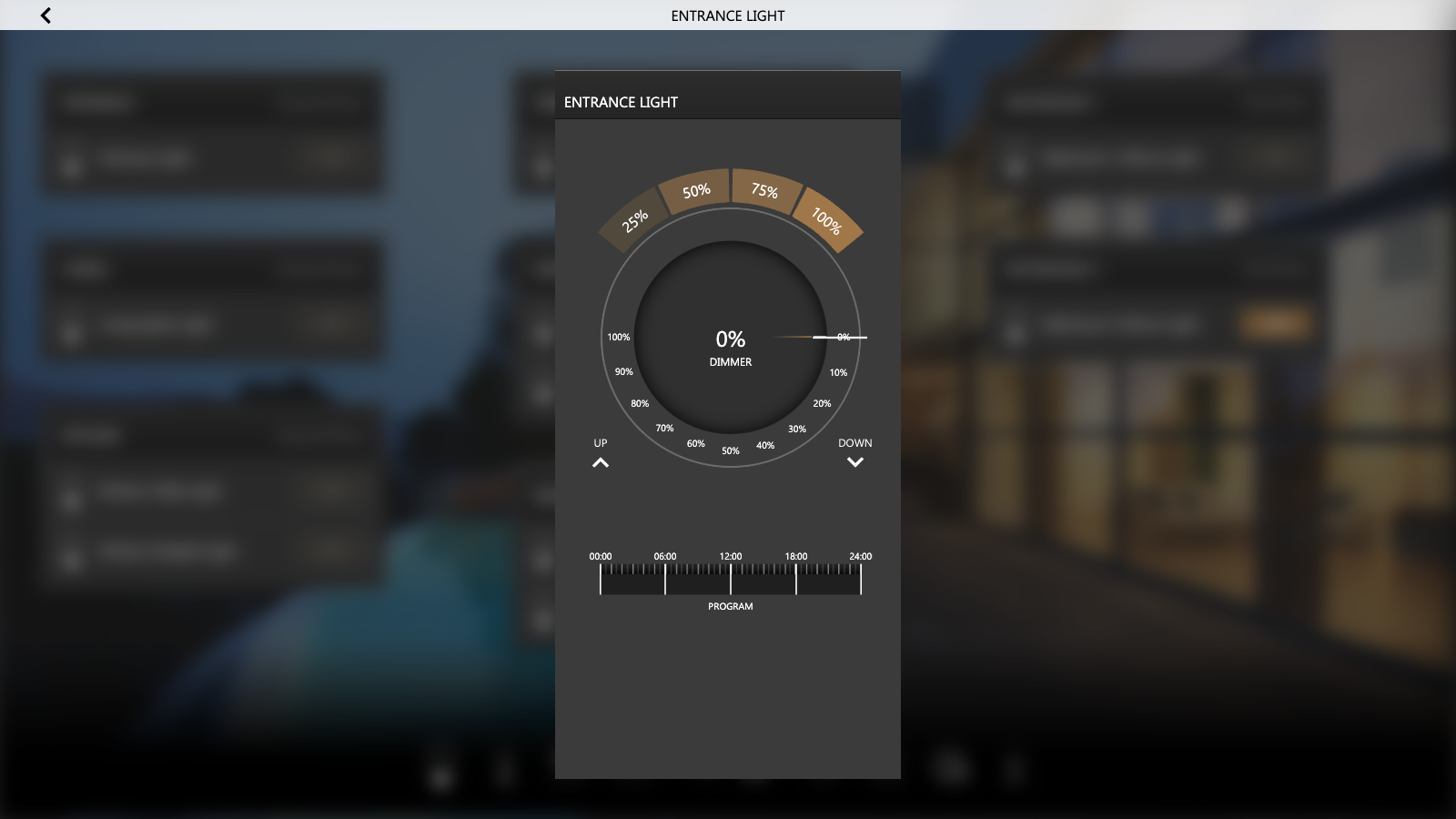Viewport: 1456px width, 819px height.
Task: Click the 100% mark on dial left side
Action: coord(619,337)
